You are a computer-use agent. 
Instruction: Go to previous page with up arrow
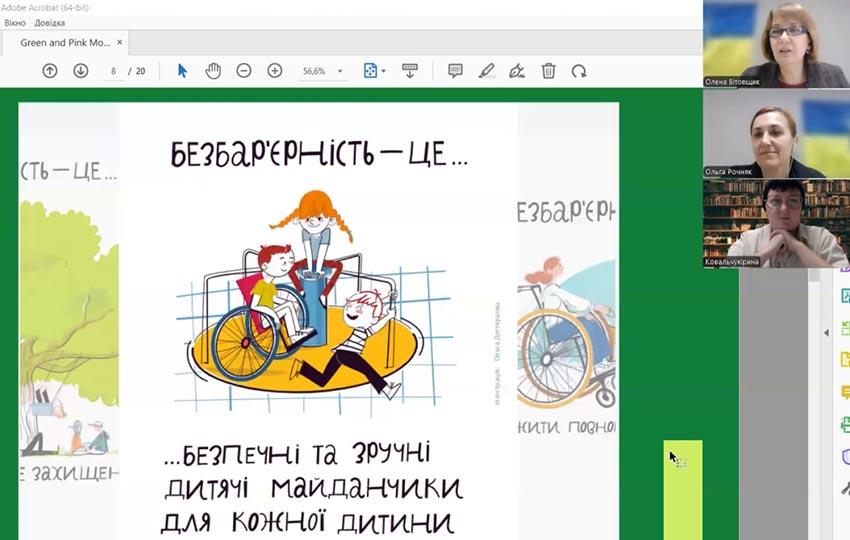tap(50, 71)
